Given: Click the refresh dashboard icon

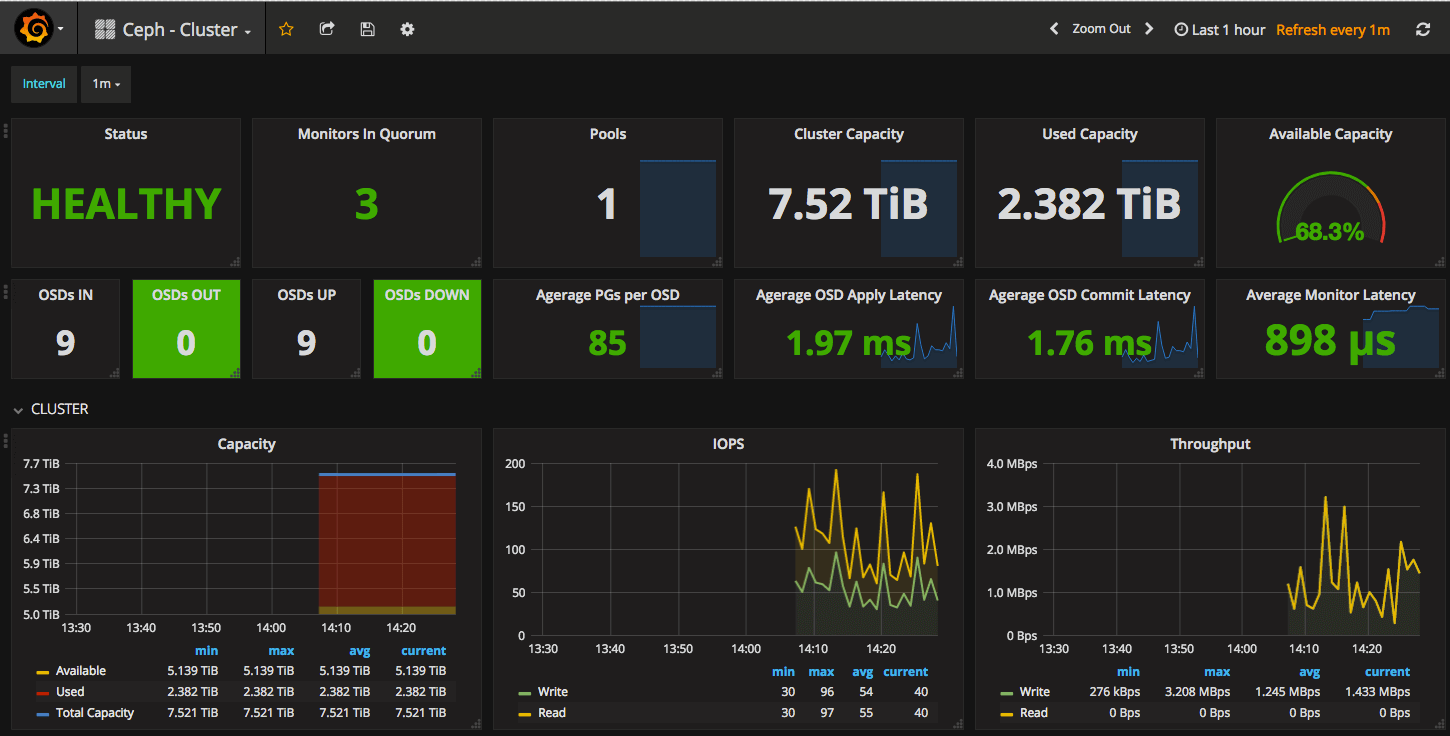Looking at the screenshot, I should click(x=1423, y=30).
